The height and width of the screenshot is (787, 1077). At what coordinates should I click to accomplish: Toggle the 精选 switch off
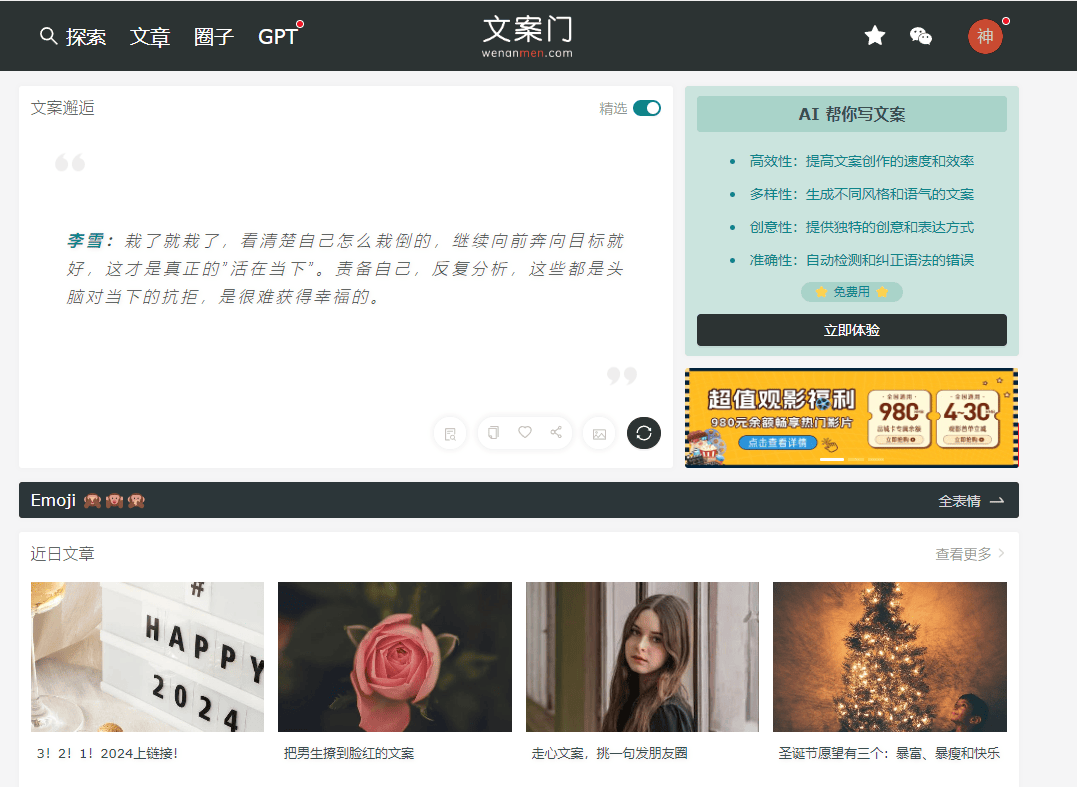click(647, 108)
